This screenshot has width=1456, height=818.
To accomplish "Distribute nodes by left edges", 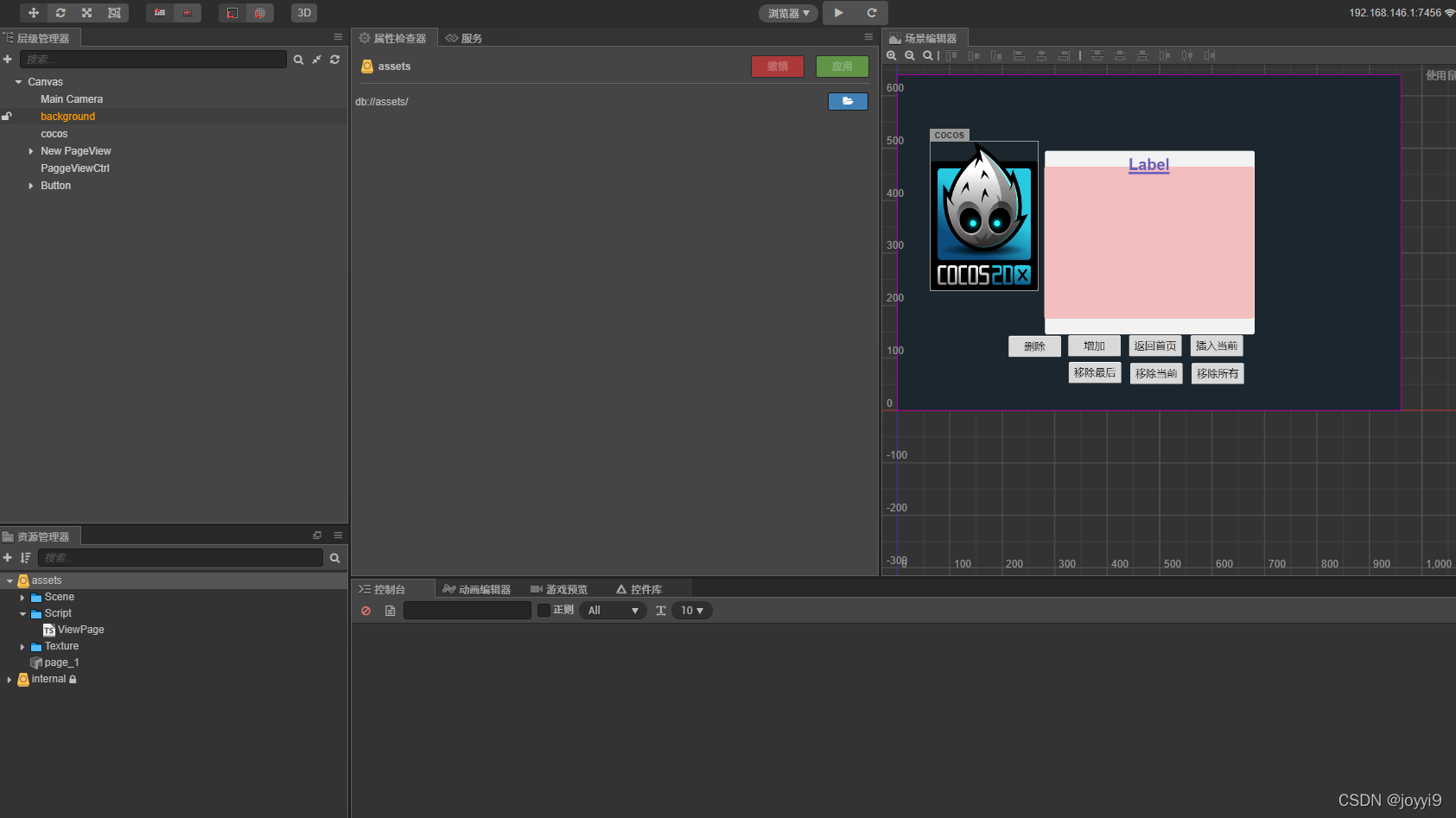I will [x=1165, y=55].
